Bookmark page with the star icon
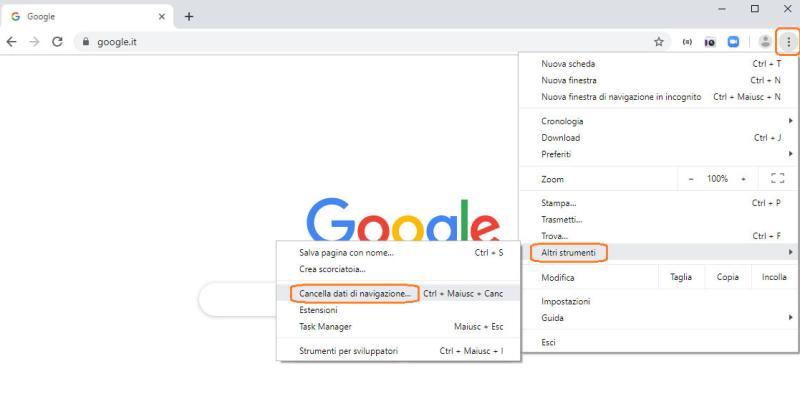Image resolution: width=800 pixels, height=420 pixels. click(659, 42)
